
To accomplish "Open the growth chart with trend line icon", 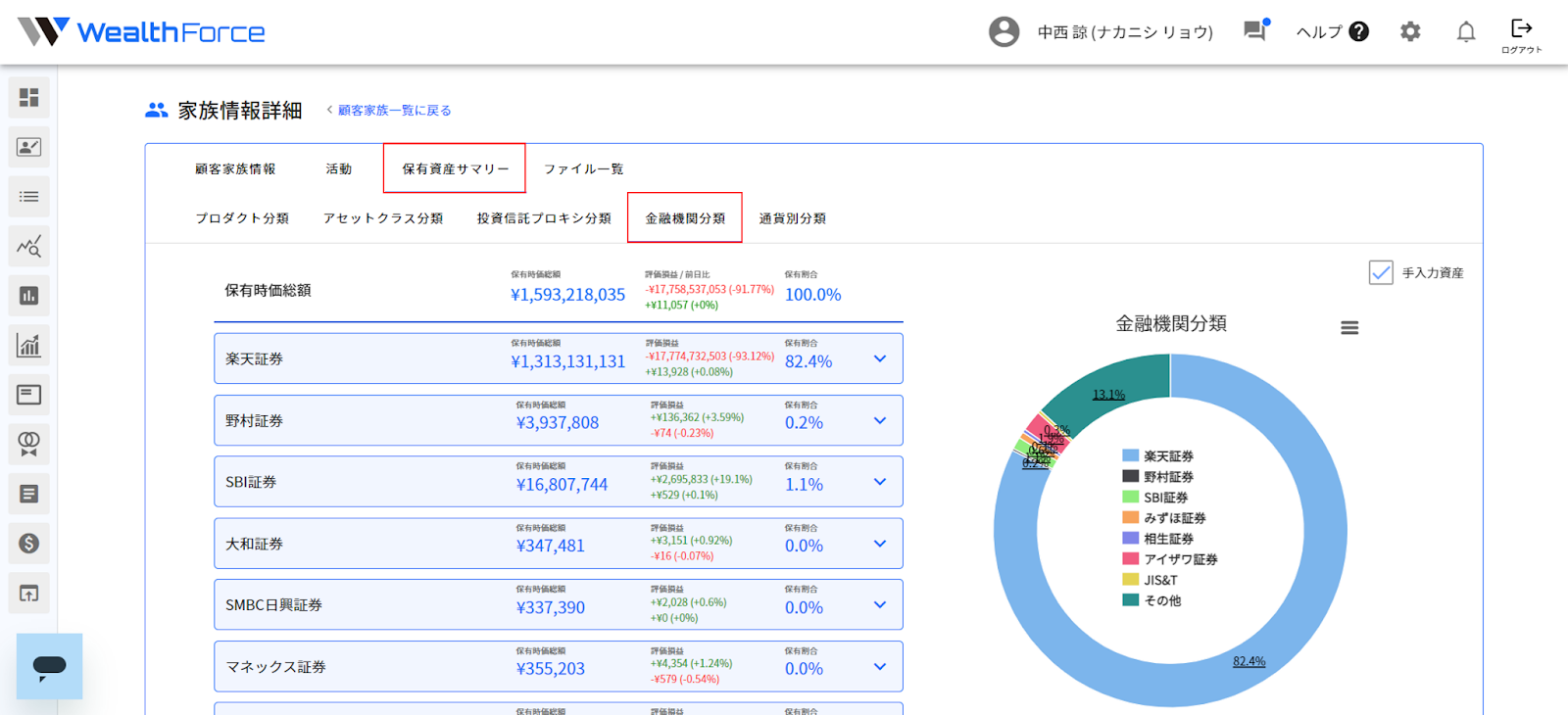I will click(29, 346).
